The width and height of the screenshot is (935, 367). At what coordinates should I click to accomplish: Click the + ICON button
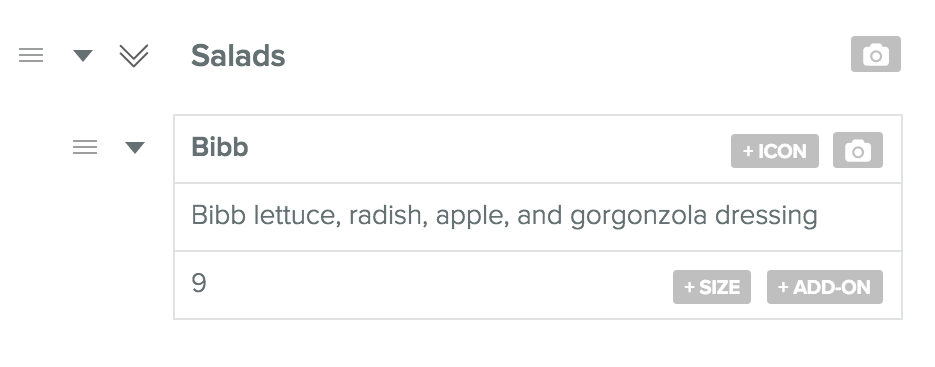pyautogui.click(x=775, y=151)
